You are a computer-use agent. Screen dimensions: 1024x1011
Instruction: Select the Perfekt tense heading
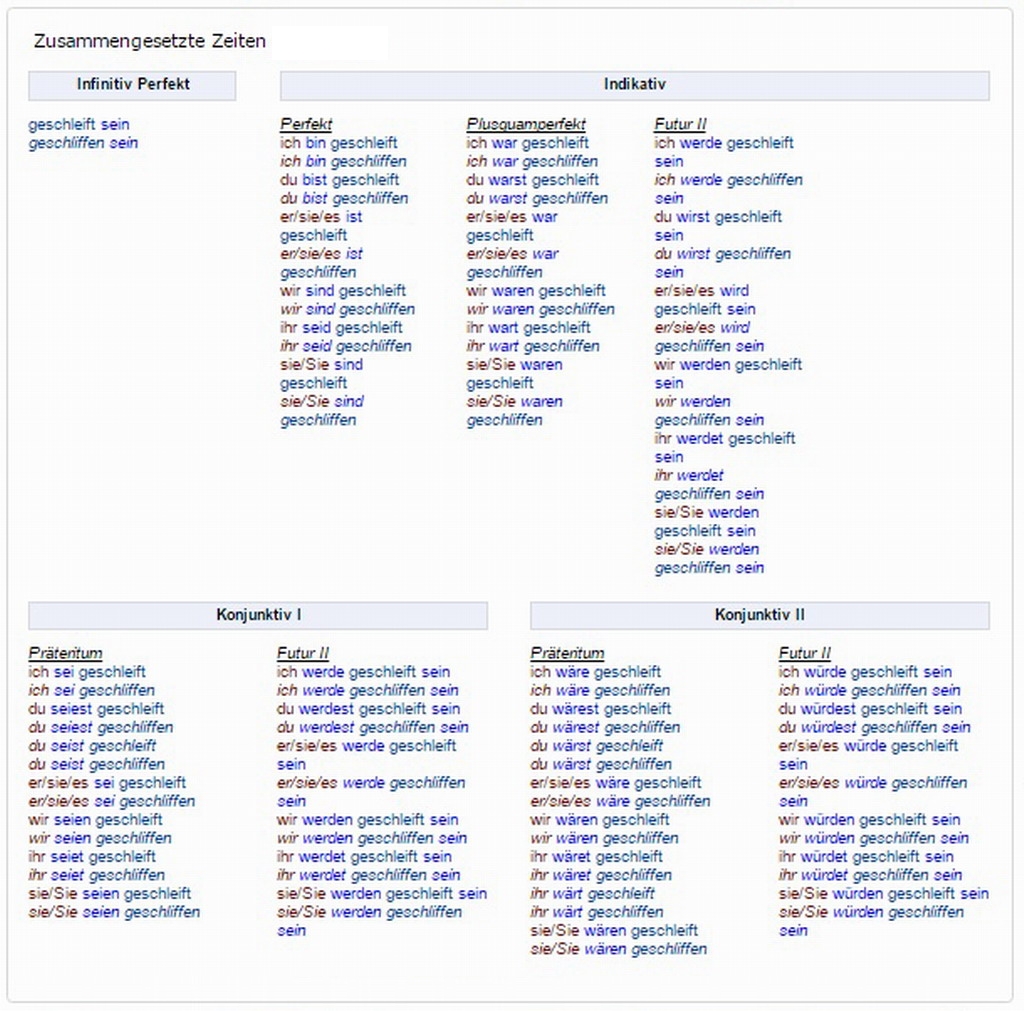306,125
